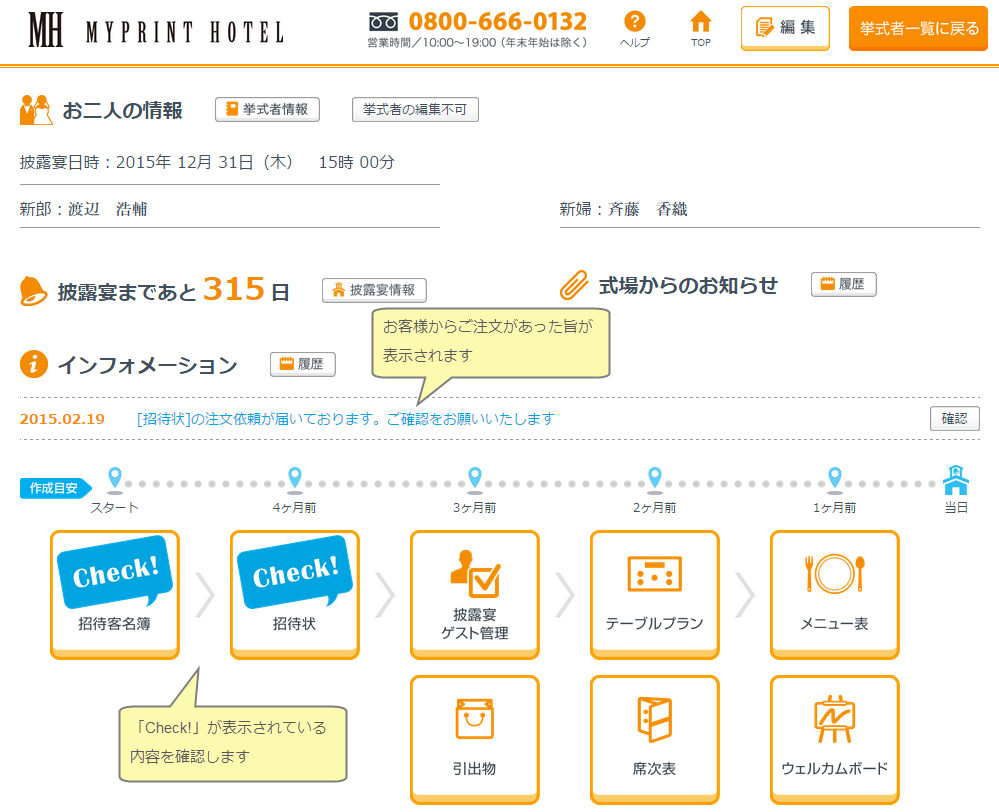Open the 引出物 gift tile
This screenshot has width=999, height=812.
pyautogui.click(x=475, y=739)
